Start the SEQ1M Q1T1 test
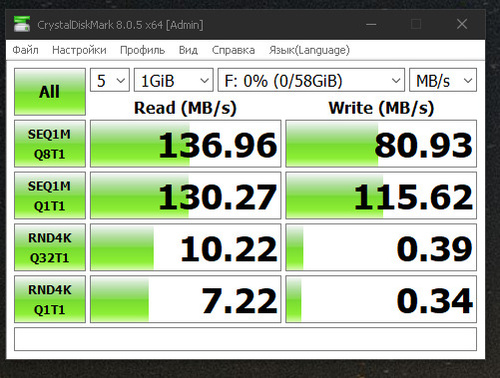The image size is (500, 378). tap(50, 195)
